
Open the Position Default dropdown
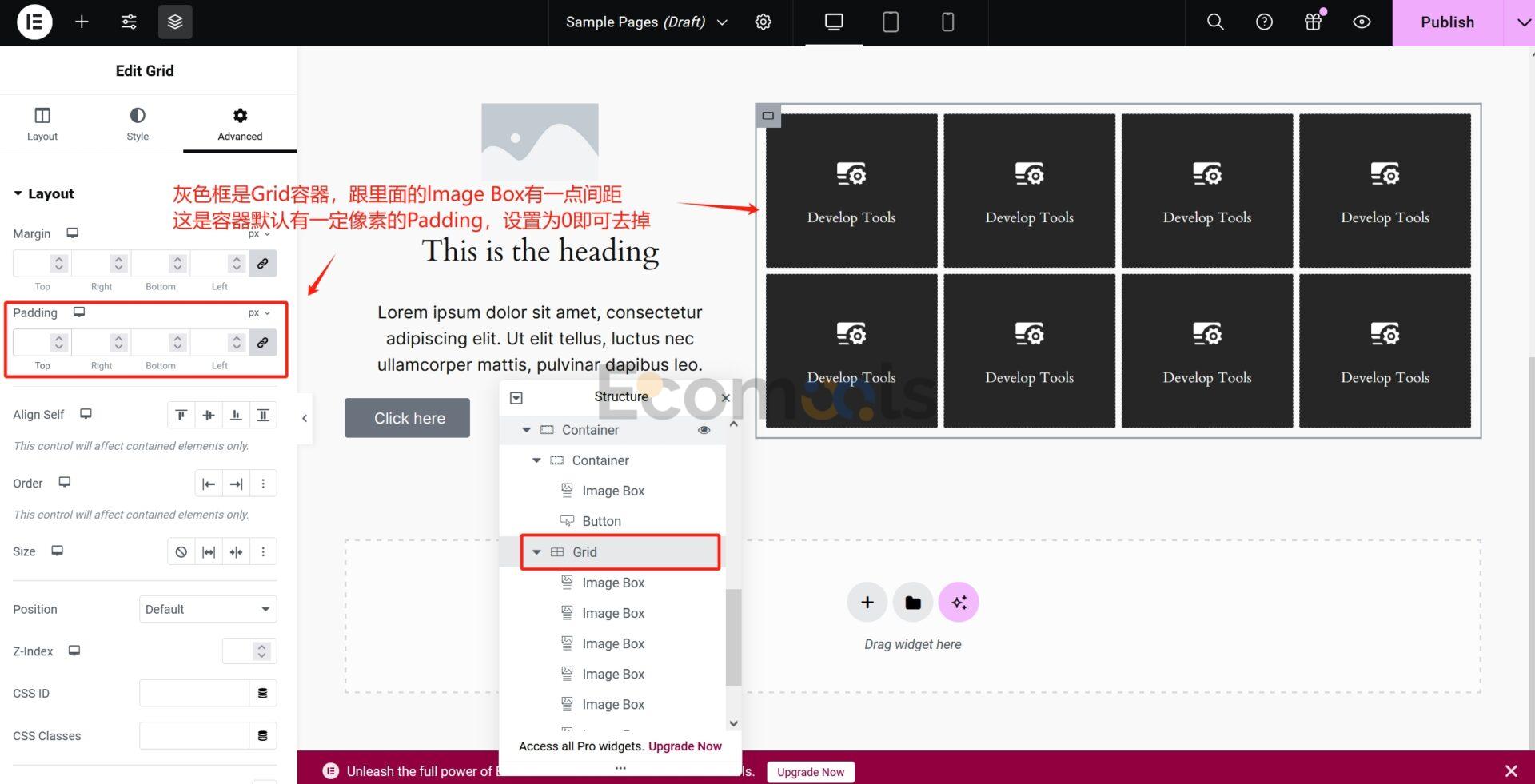(x=208, y=609)
